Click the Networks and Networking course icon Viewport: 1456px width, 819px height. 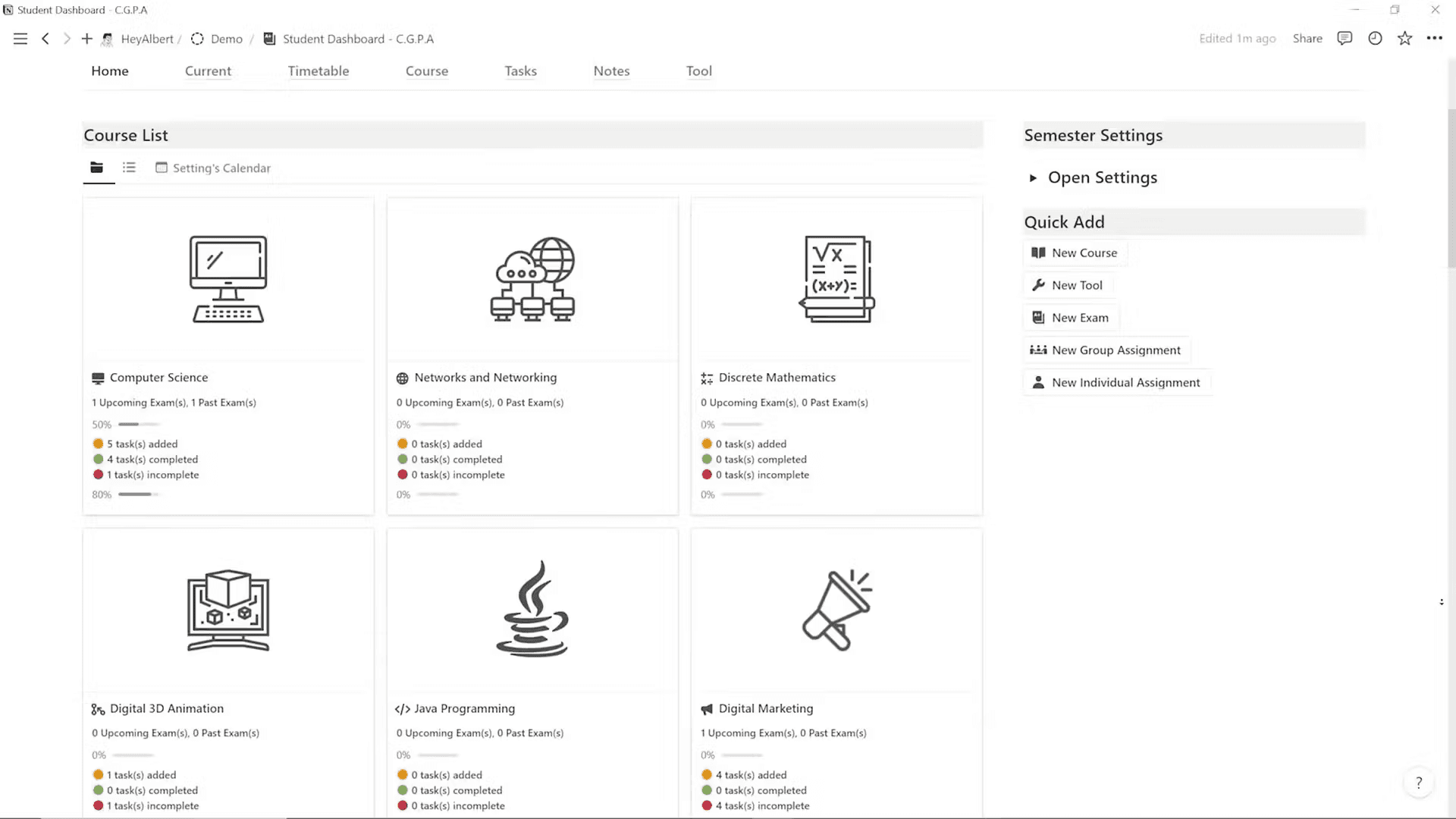click(x=532, y=278)
